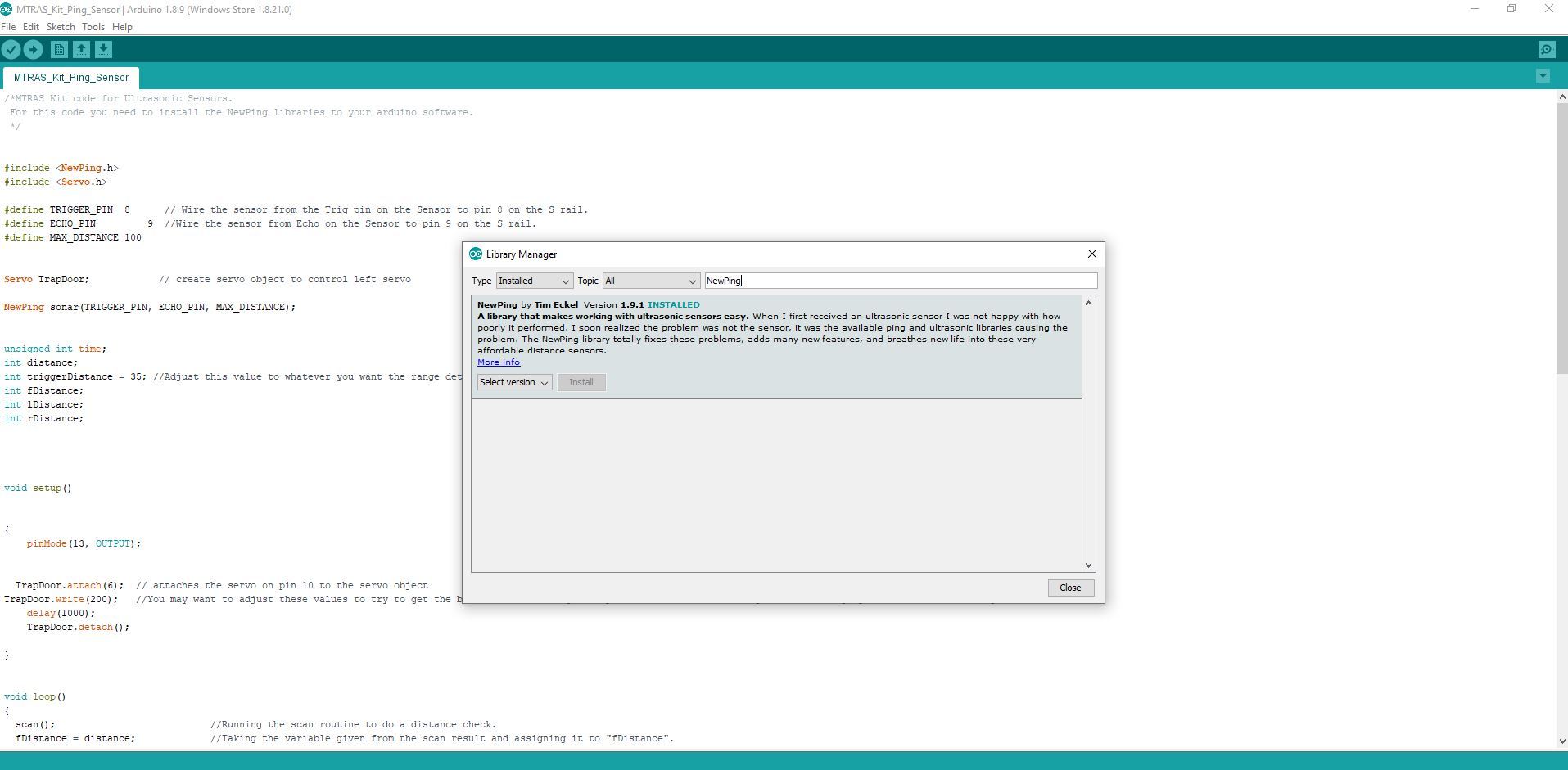Open the Topic dropdown set to All

click(651, 281)
